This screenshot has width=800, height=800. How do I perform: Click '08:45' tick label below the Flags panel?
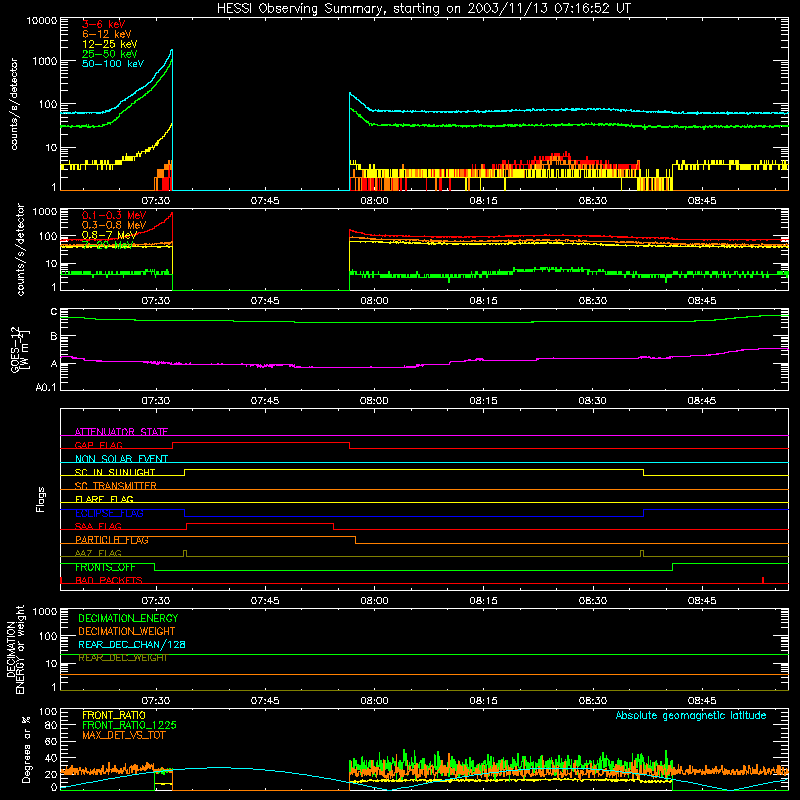[x=702, y=601]
